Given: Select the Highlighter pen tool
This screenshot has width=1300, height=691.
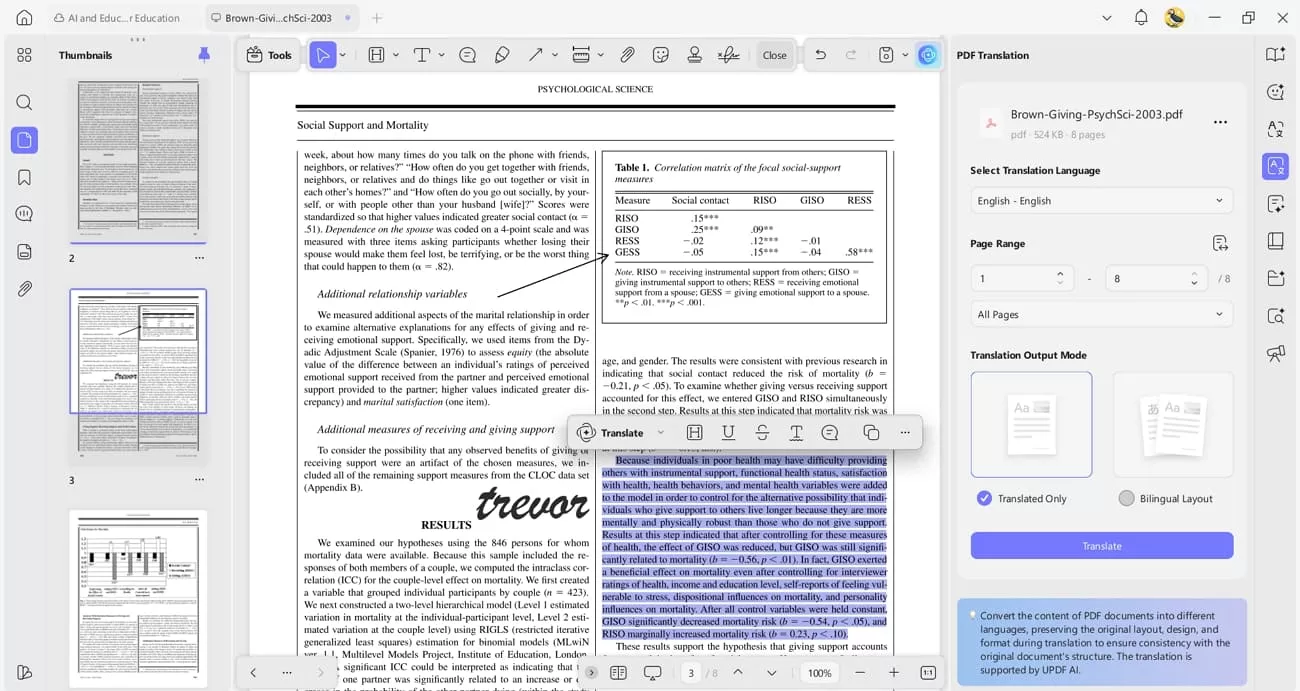Looking at the screenshot, I should point(502,55).
